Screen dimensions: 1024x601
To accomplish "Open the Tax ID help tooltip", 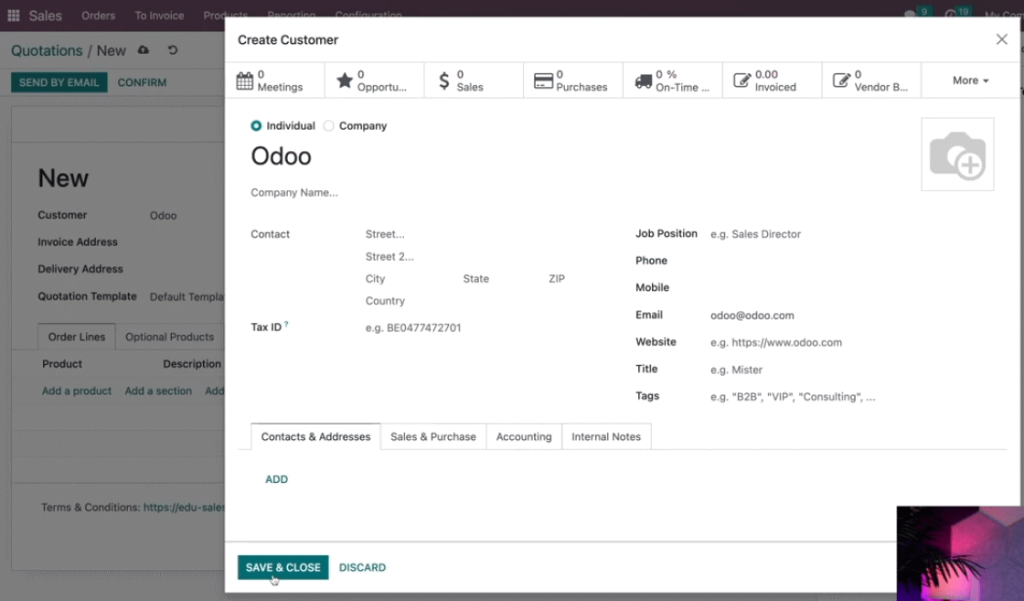I will point(286,324).
